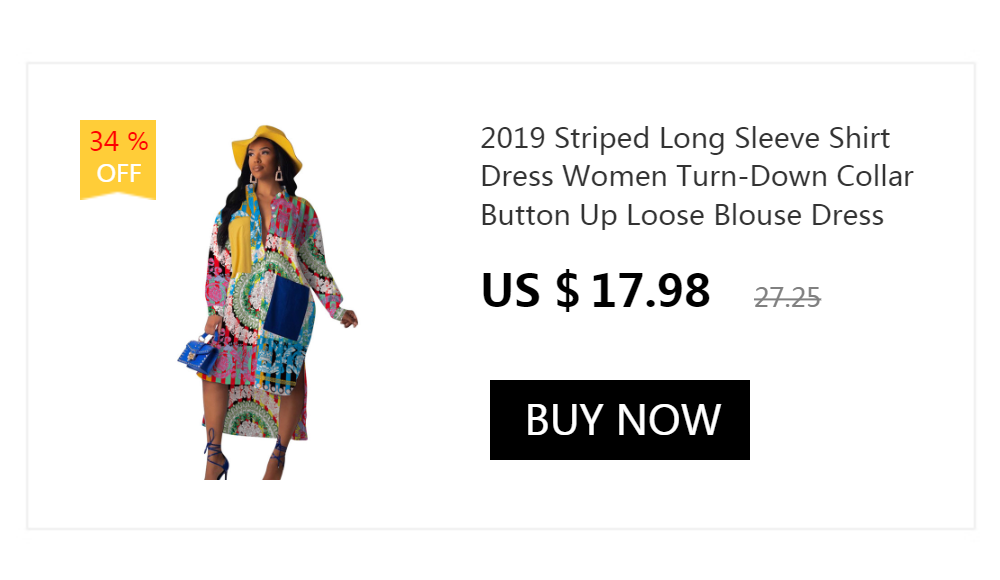Click the blue strappy heels in the photo
Viewport: 1000px width, 580px height.
click(x=215, y=457)
